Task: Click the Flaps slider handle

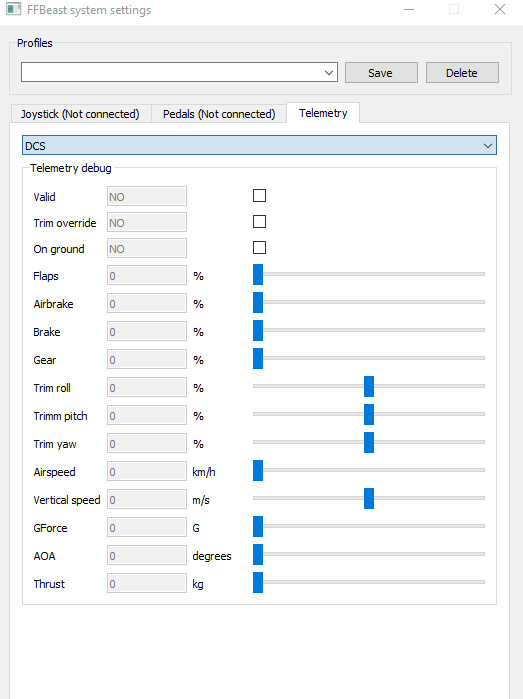Action: pyautogui.click(x=258, y=275)
